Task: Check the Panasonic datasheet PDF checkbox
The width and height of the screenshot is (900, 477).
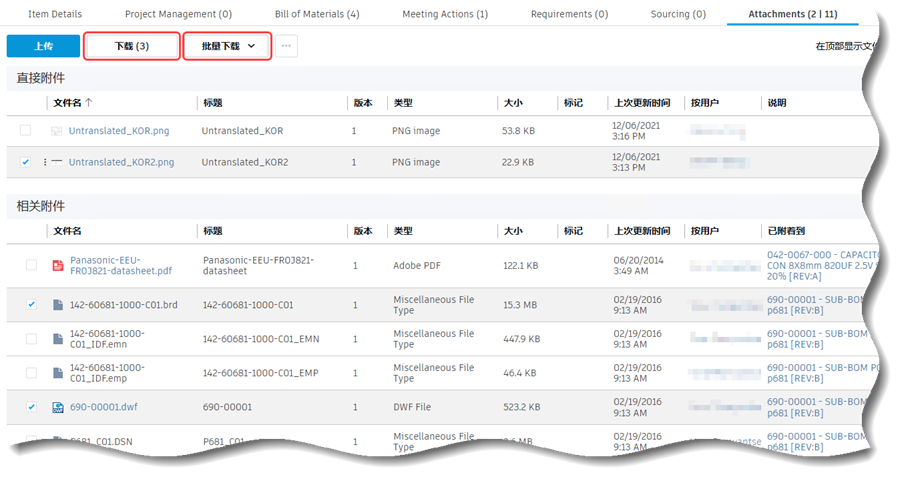Action: (31, 265)
